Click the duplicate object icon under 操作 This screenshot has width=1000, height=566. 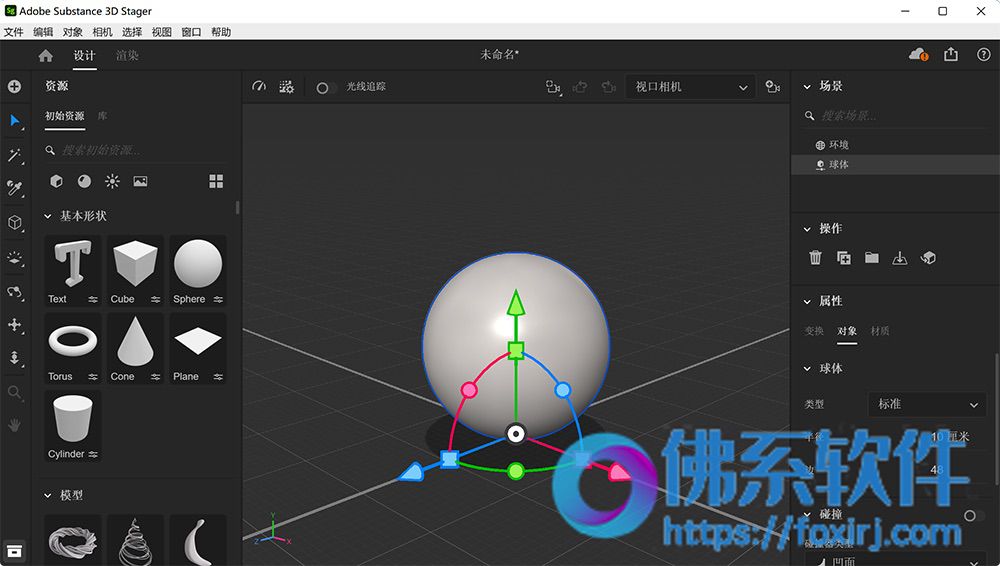[844, 258]
